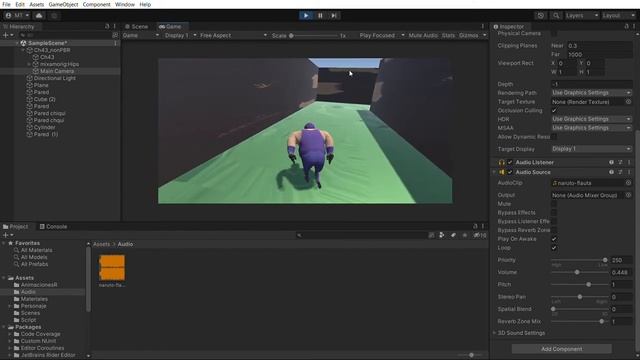Open the Edit menu
The image size is (640, 360).
click(20, 4)
